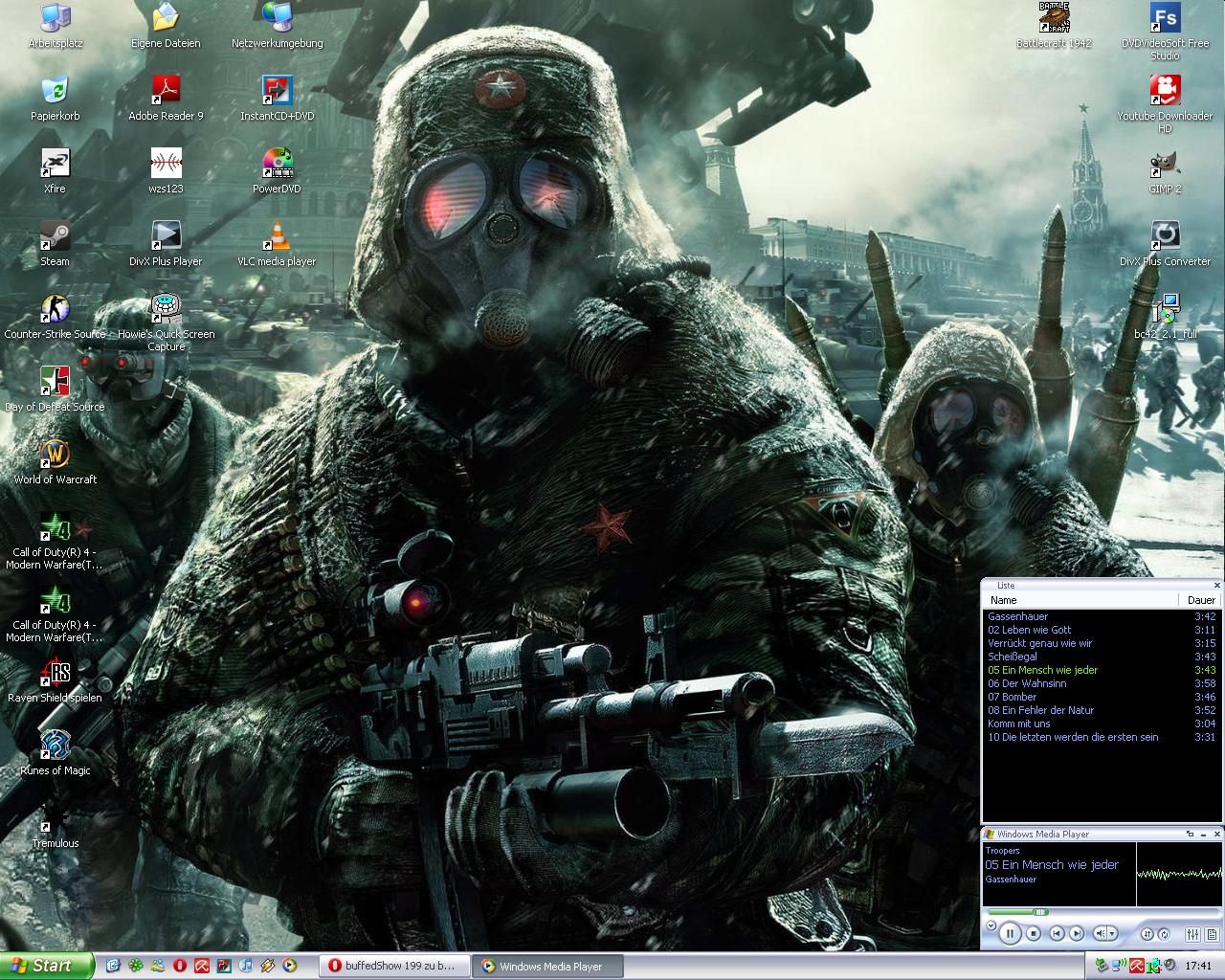Select the track Komm mit uns

[x=1102, y=724]
